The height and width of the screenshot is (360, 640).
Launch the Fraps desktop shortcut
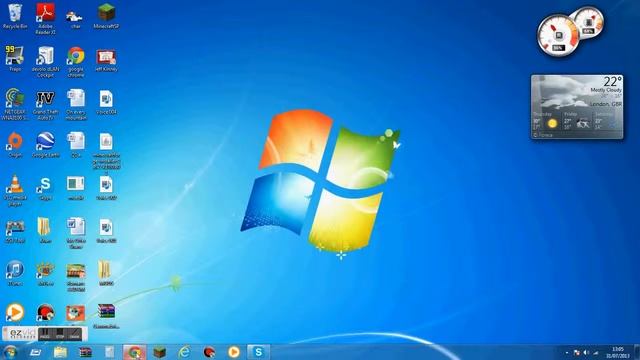click(15, 59)
